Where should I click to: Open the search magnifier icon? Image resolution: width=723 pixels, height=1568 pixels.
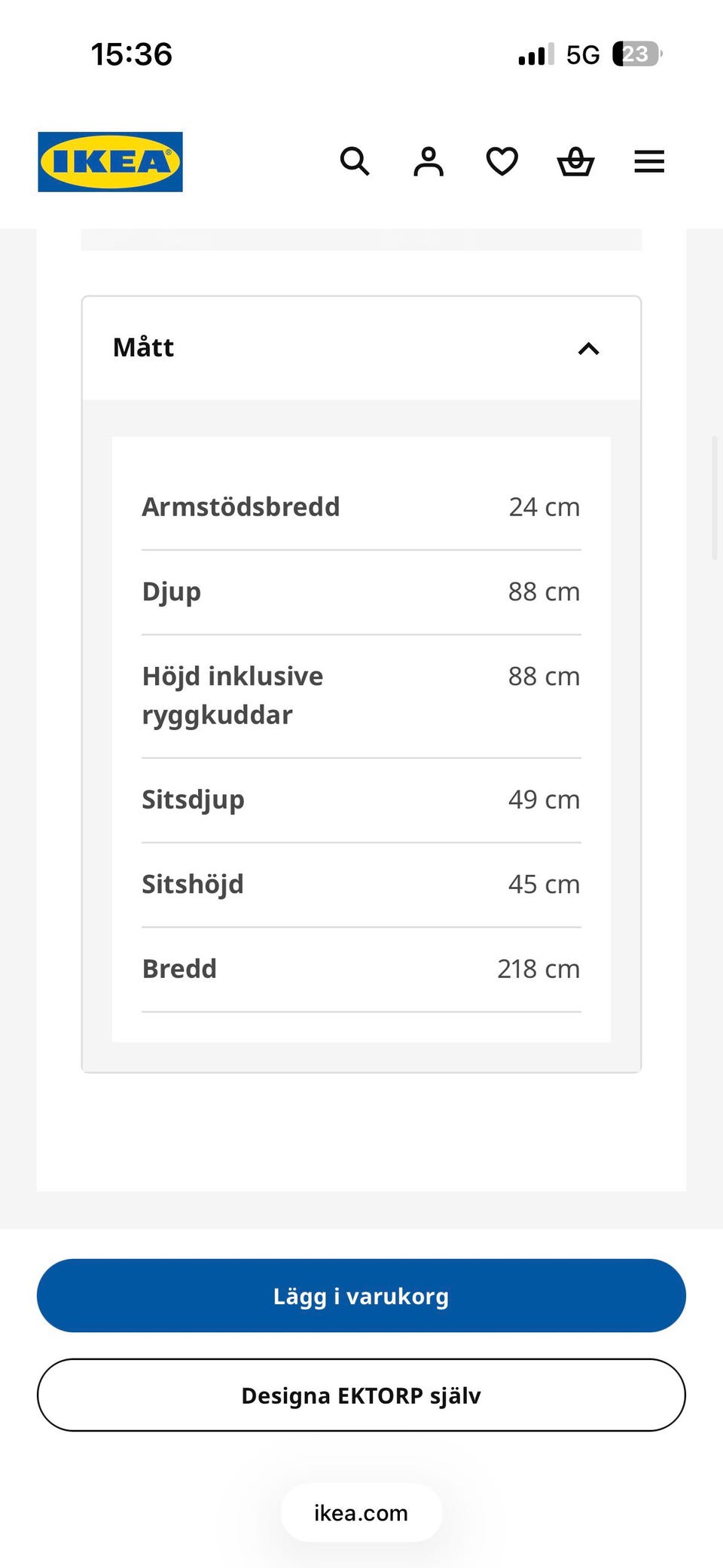355,161
